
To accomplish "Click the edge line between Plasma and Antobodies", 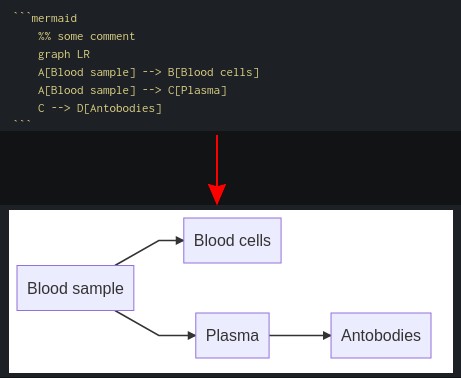I will (x=296, y=335).
